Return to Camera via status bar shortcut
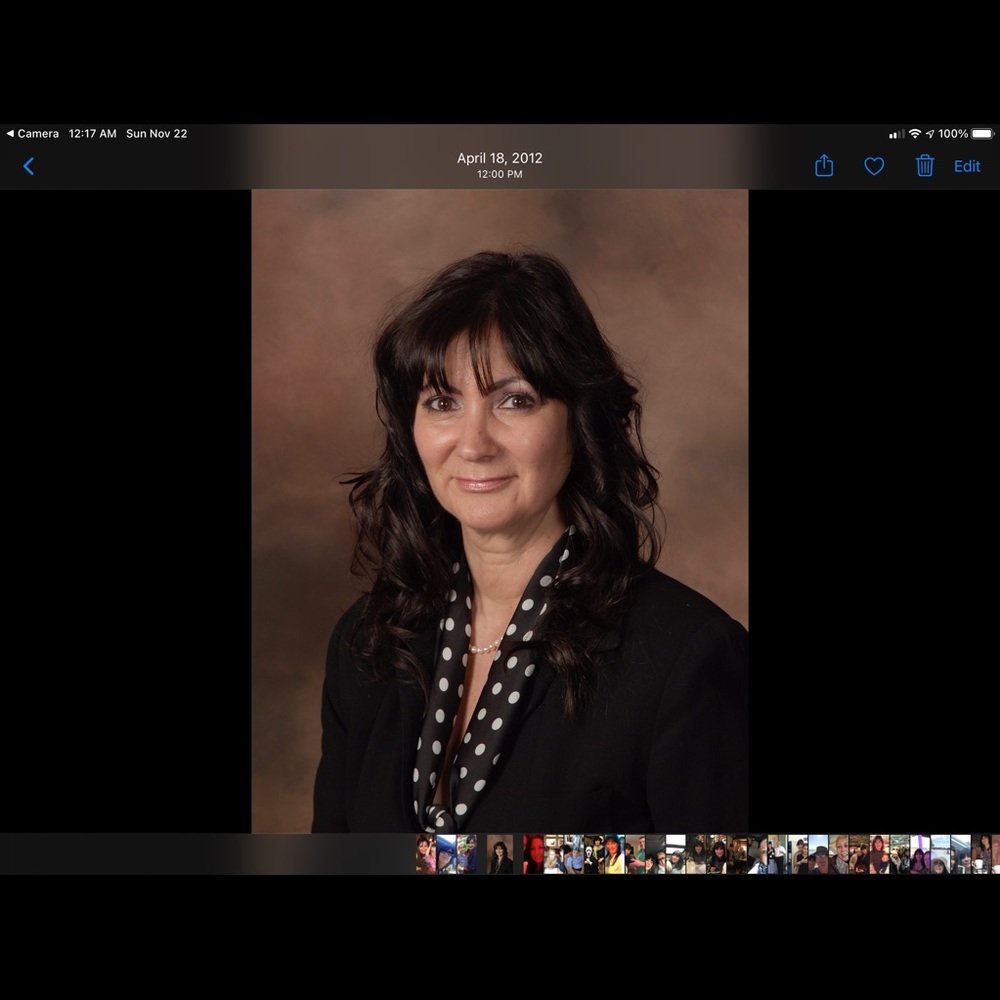The height and width of the screenshot is (1000, 1000). [33, 133]
